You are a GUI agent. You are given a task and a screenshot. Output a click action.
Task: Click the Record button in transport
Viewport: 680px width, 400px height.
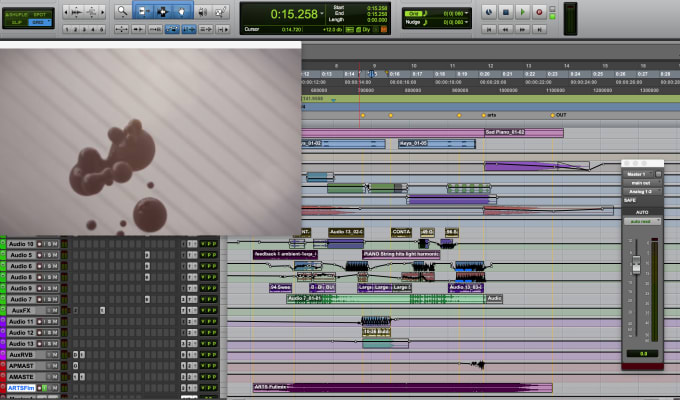539,13
